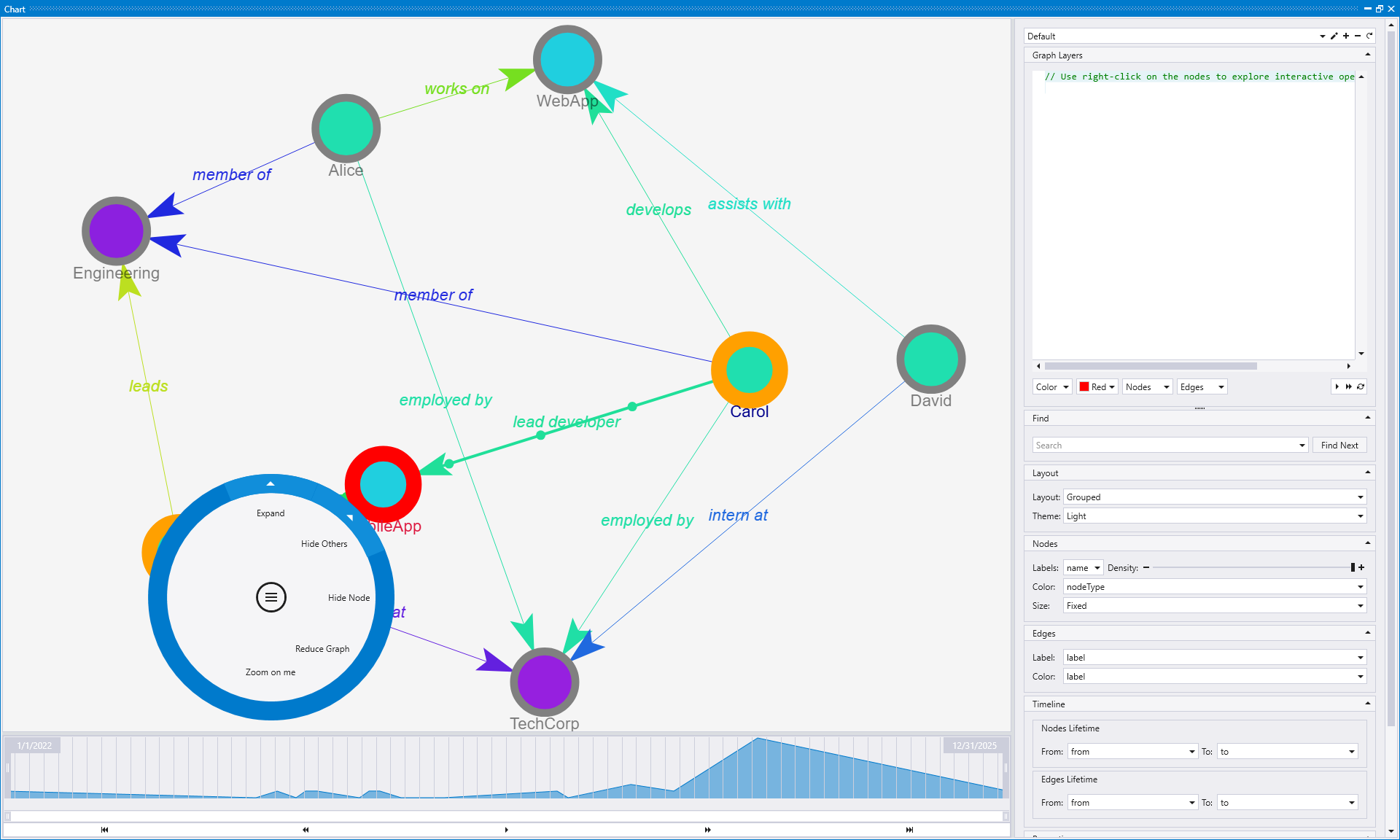
Task: Select Zoom on me in the context menu
Action: (x=271, y=672)
